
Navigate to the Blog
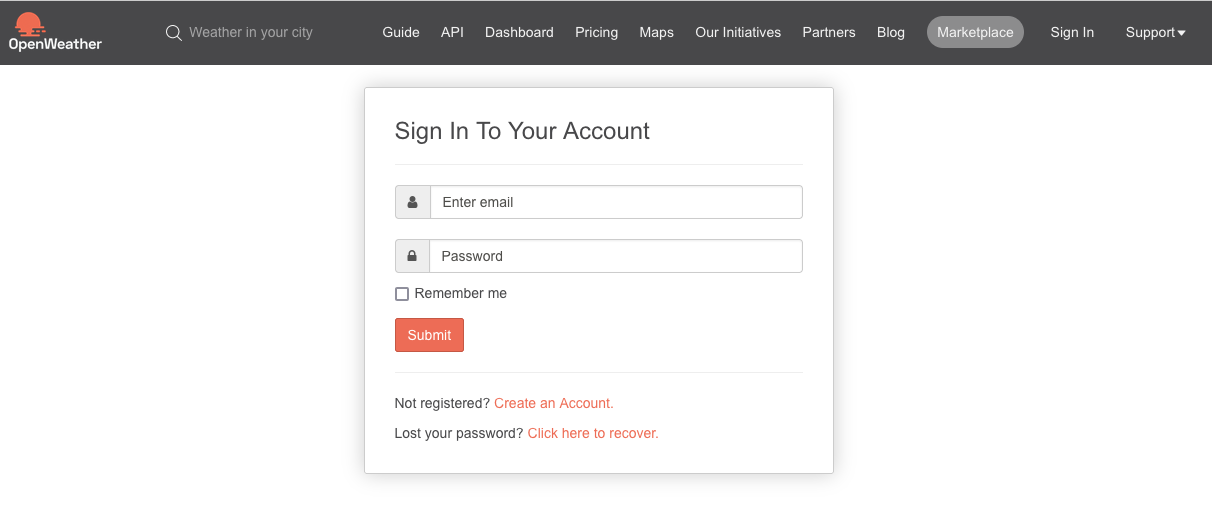coord(890,32)
